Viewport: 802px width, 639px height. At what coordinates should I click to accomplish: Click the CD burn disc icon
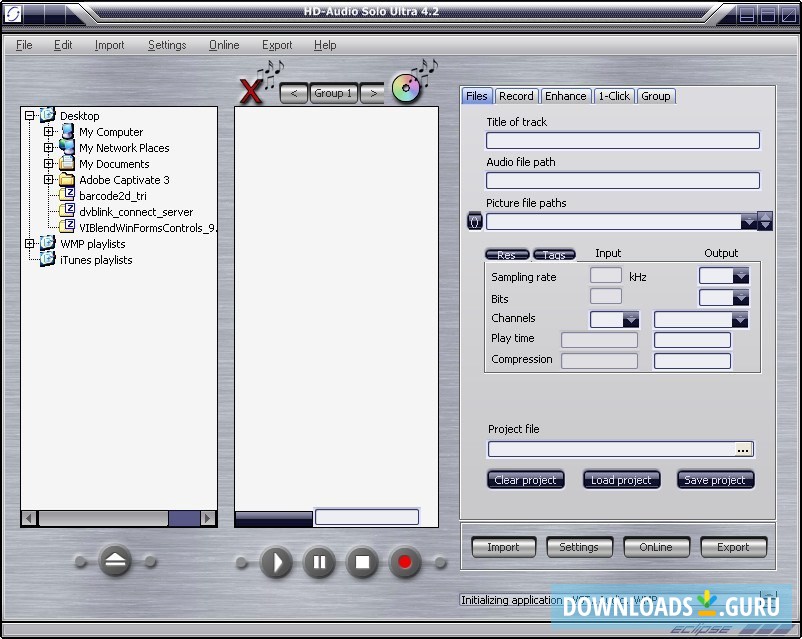[x=406, y=88]
